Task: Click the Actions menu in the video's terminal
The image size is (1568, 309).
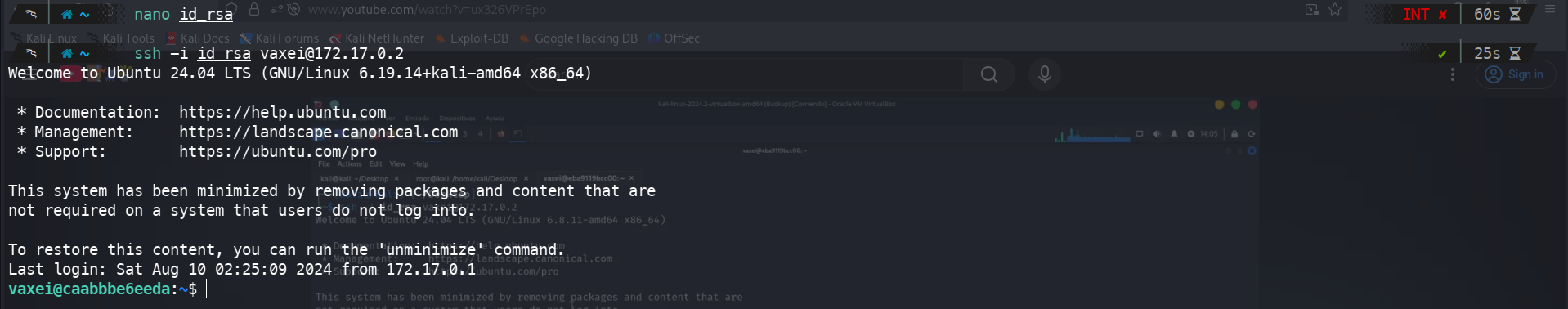Action: click(349, 163)
